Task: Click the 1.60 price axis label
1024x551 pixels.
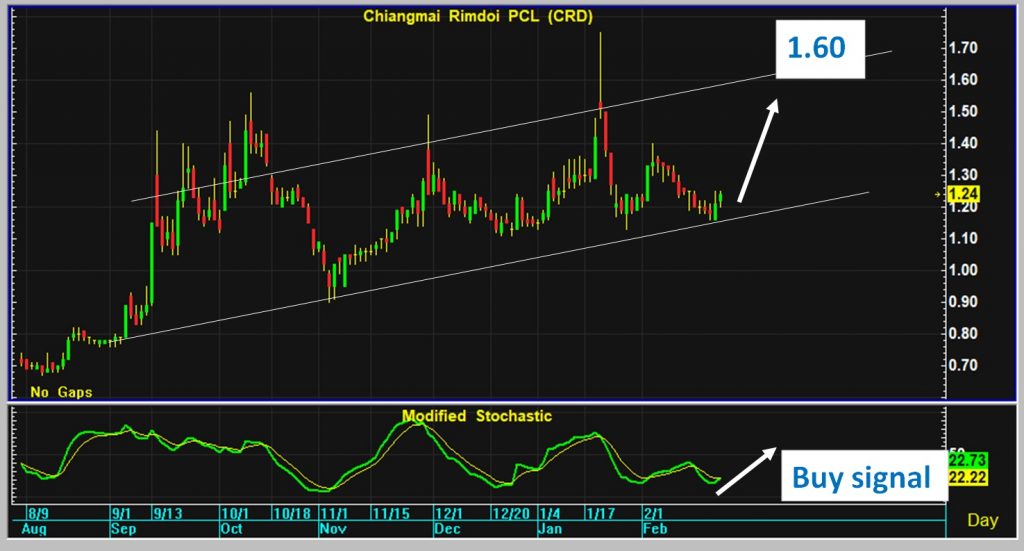Action: (963, 80)
